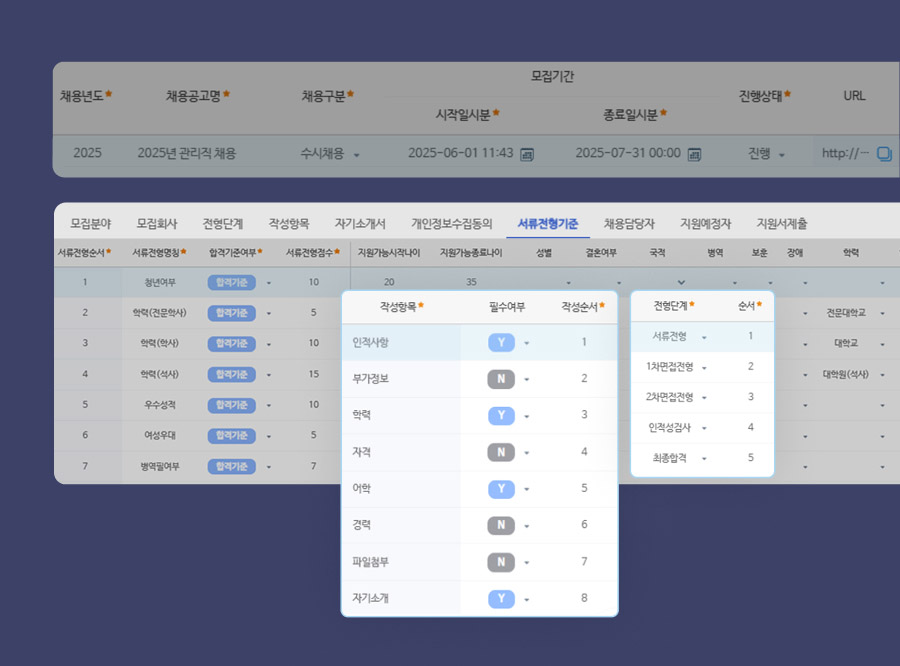Click the 합격기준 badge in the 여성우대 row

point(230,436)
